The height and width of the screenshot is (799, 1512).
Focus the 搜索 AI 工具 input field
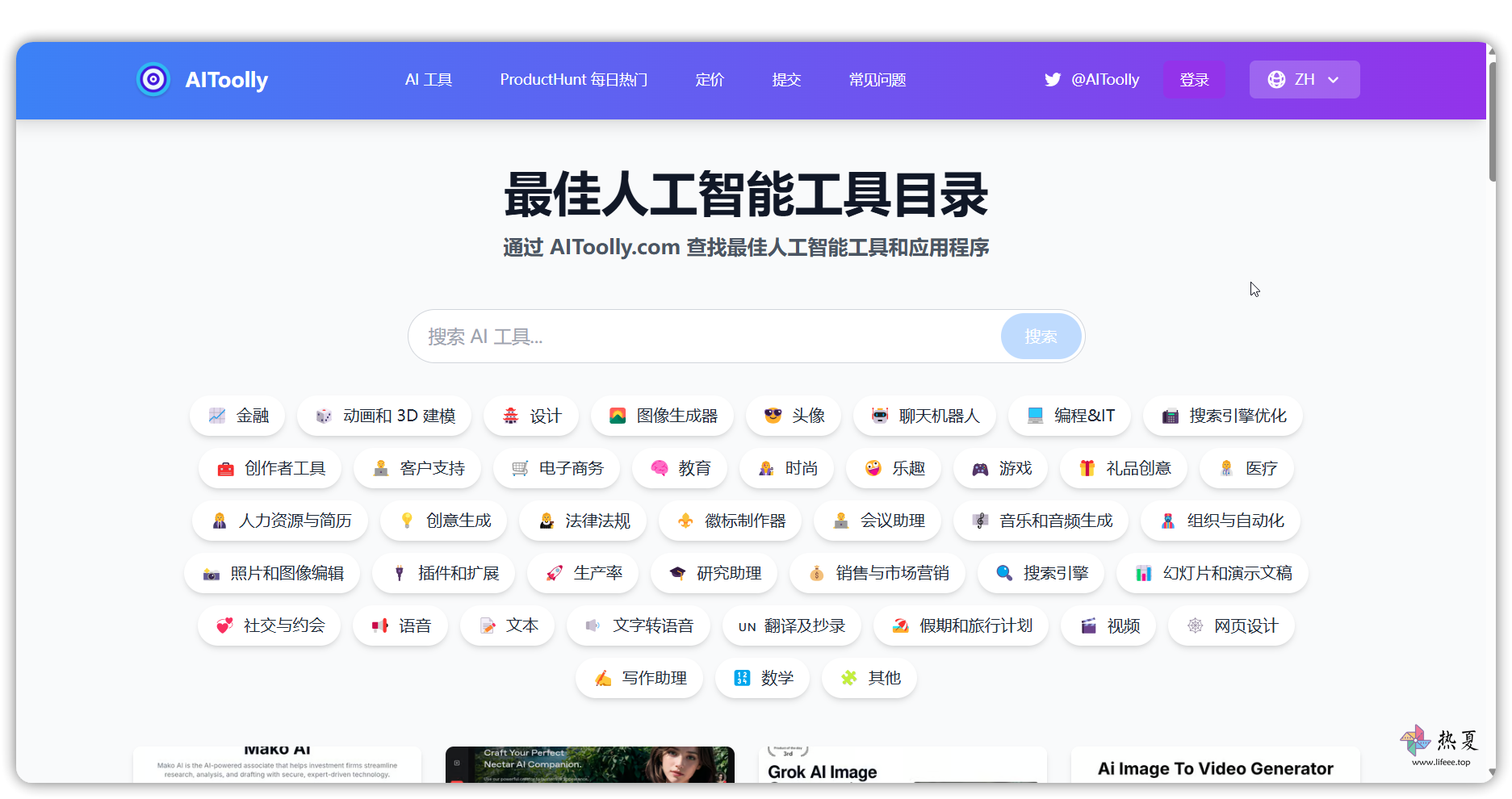702,337
